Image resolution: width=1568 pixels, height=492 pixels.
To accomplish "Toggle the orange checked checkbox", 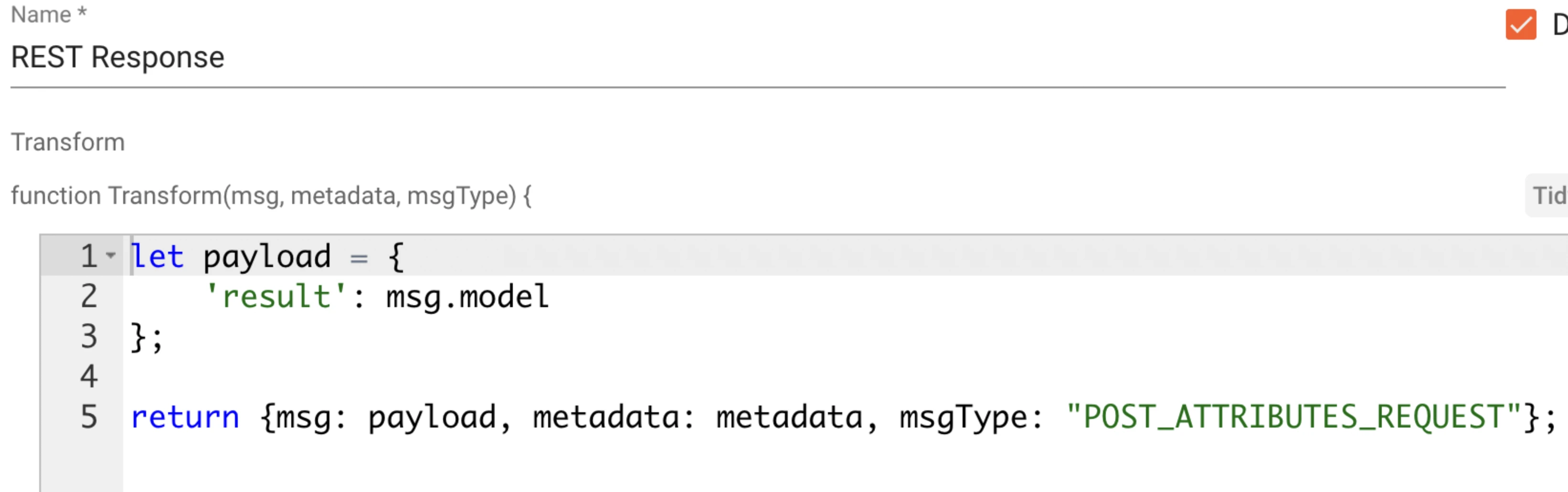I will [1521, 24].
